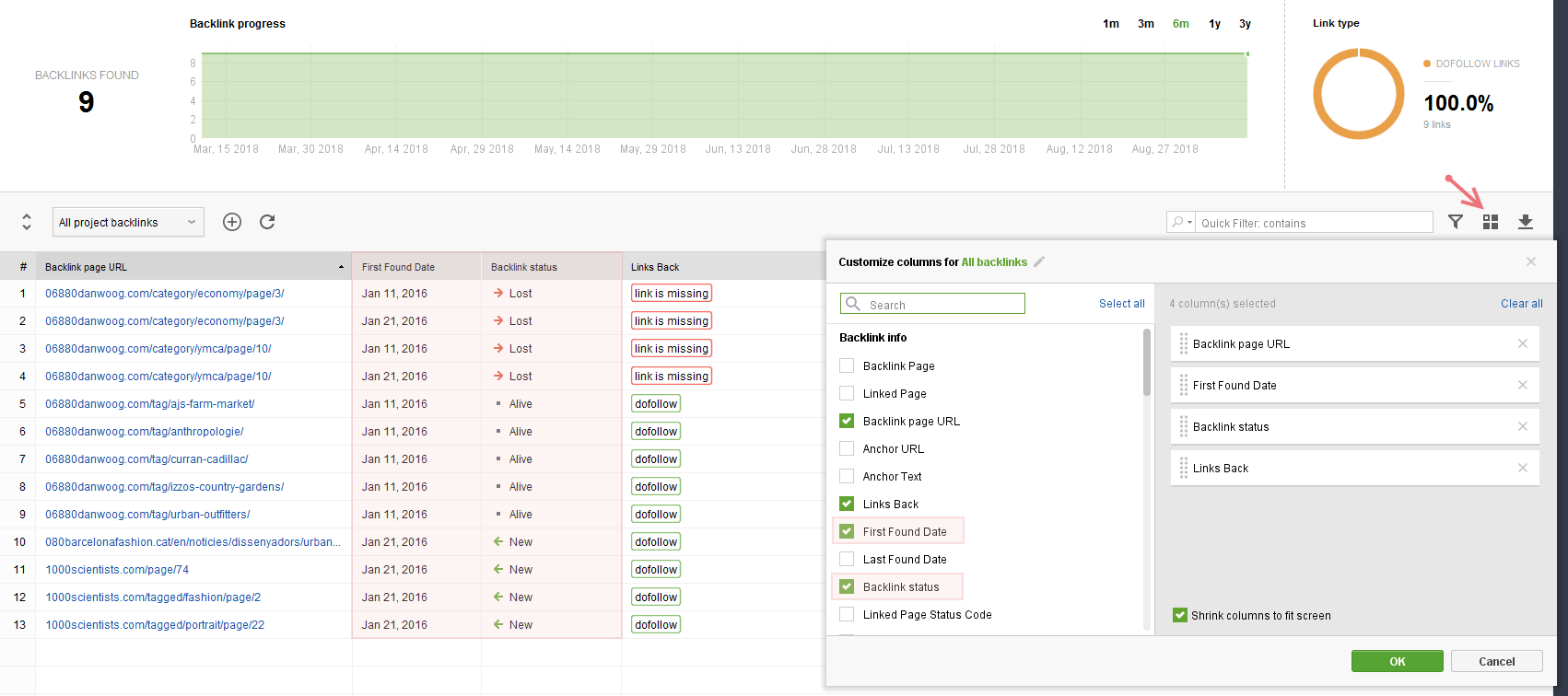Screen dimensions: 1568x696
Task: Uncheck the Links Back column checkbox
Action: pyautogui.click(x=847, y=504)
